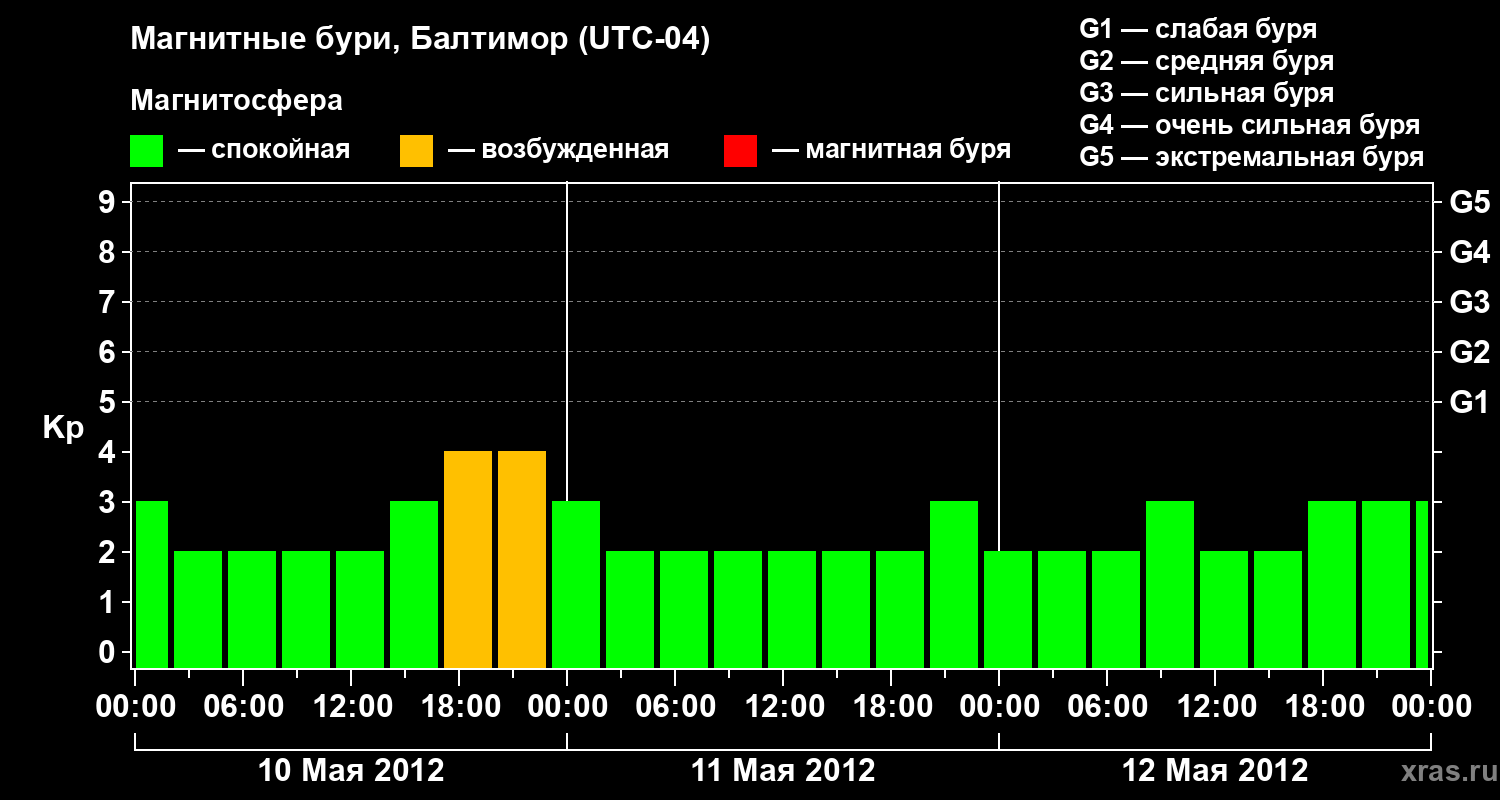Image resolution: width=1500 pixels, height=800 pixels.
Task: Click the '12 Мая 2012' date label
Action: click(1215, 771)
